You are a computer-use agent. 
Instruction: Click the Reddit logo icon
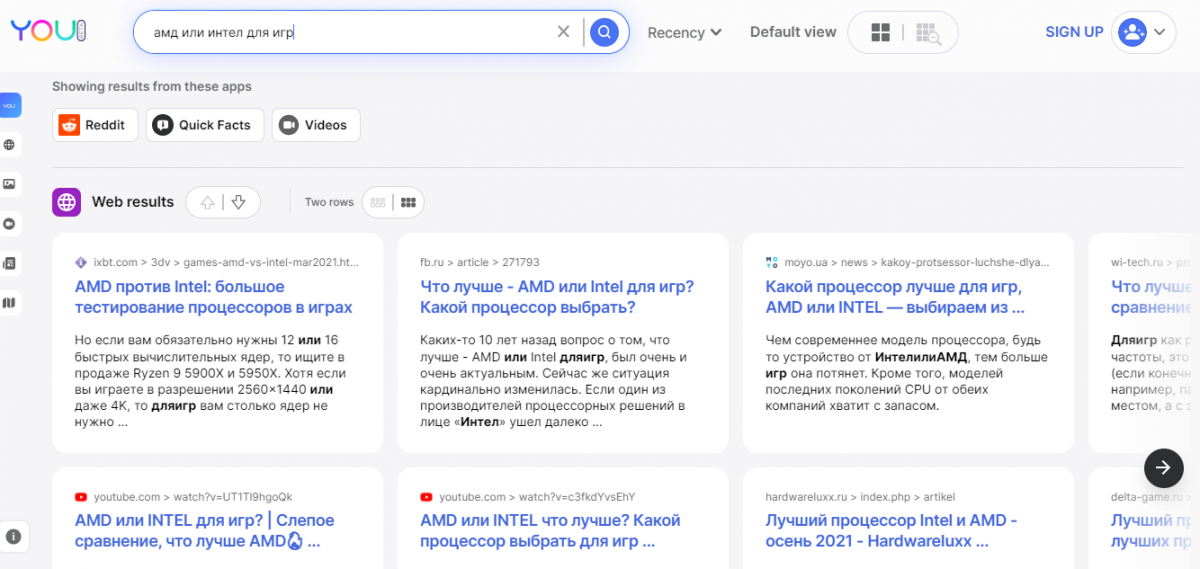pos(69,125)
